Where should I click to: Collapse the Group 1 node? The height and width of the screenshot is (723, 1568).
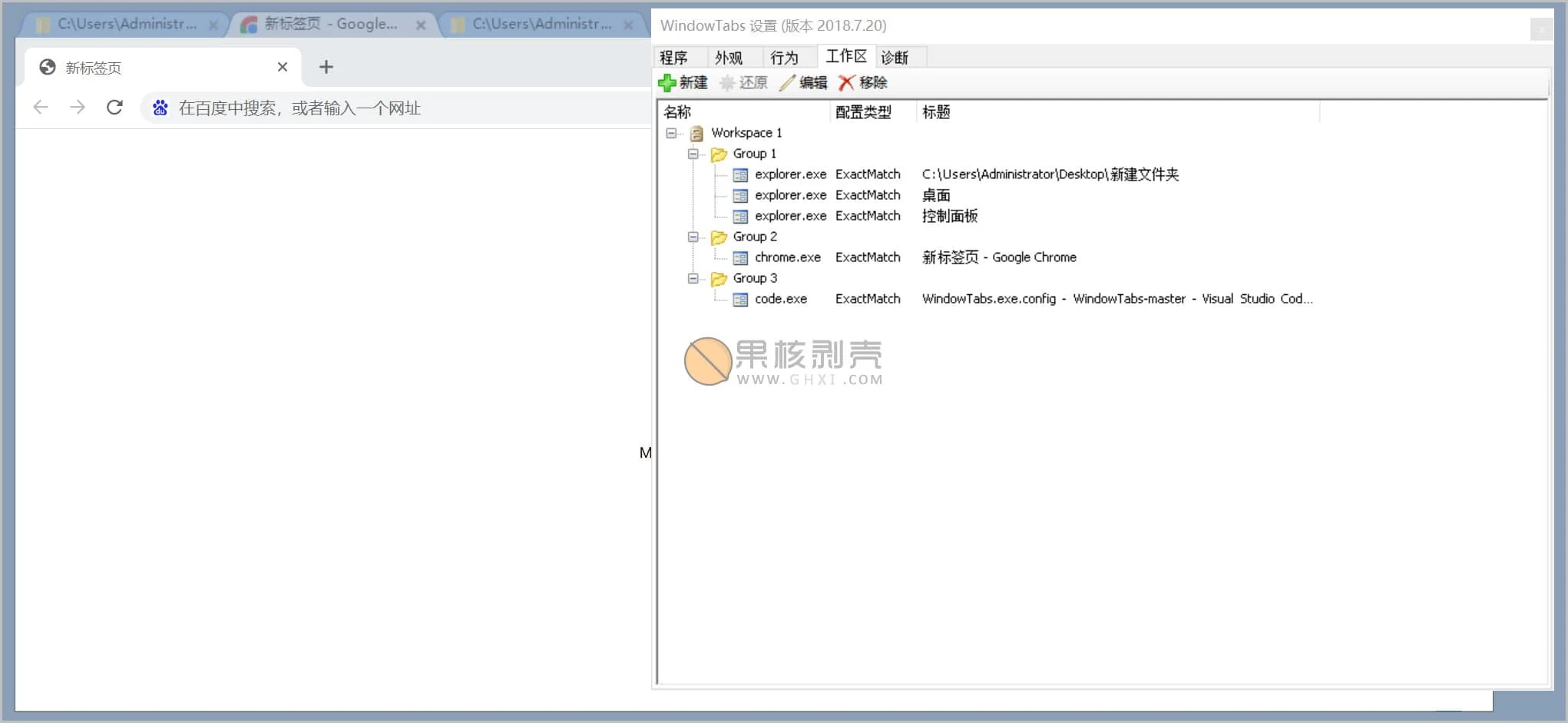click(x=693, y=153)
